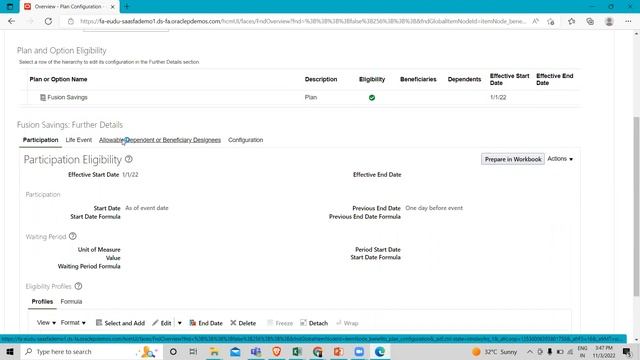640x360 pixels.
Task: Close the Overview - Plan Configuration tab
Action: pos(113,7)
